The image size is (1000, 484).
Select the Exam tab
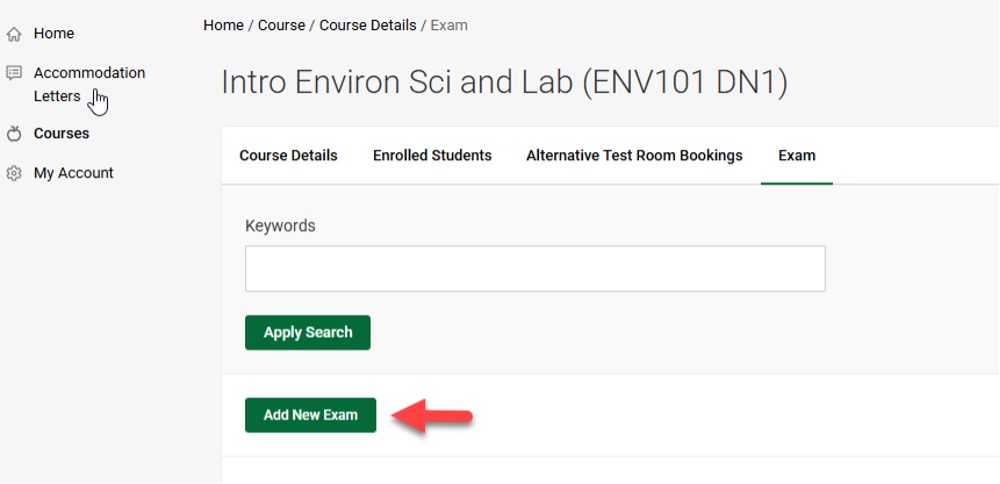pyautogui.click(x=797, y=156)
